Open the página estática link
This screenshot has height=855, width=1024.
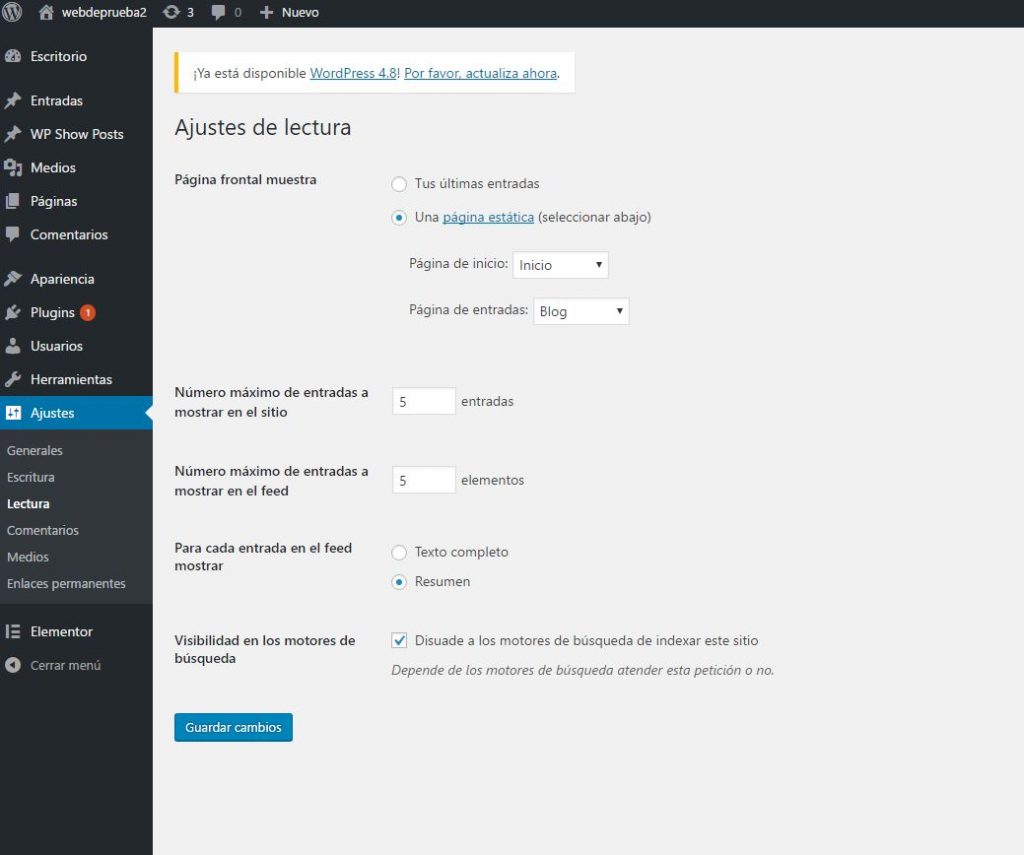click(x=488, y=218)
